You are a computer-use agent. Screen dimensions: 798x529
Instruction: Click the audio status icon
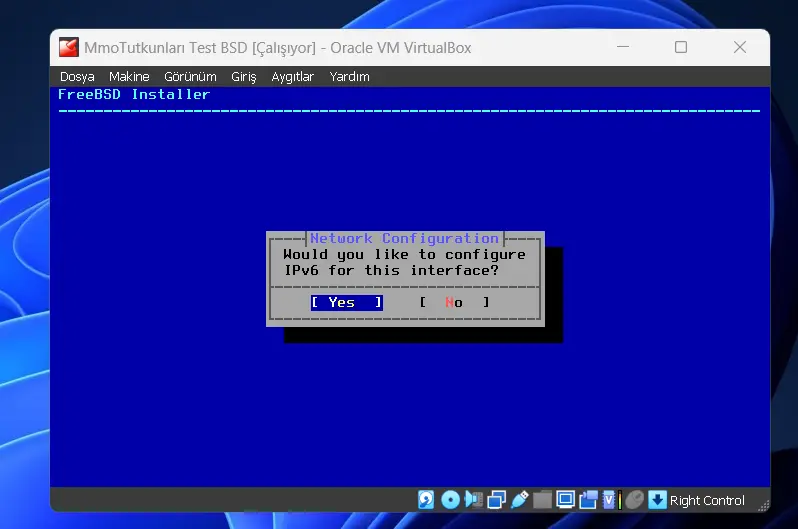474,499
